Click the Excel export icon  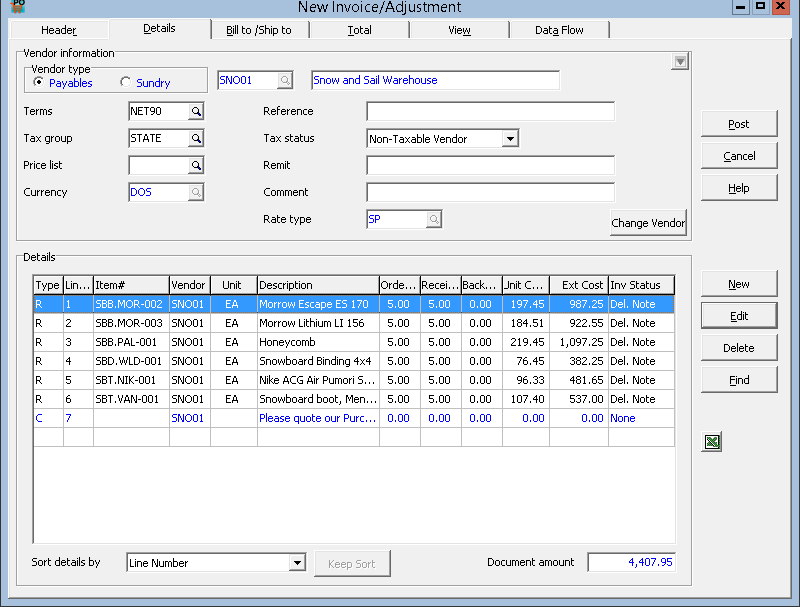tap(712, 442)
